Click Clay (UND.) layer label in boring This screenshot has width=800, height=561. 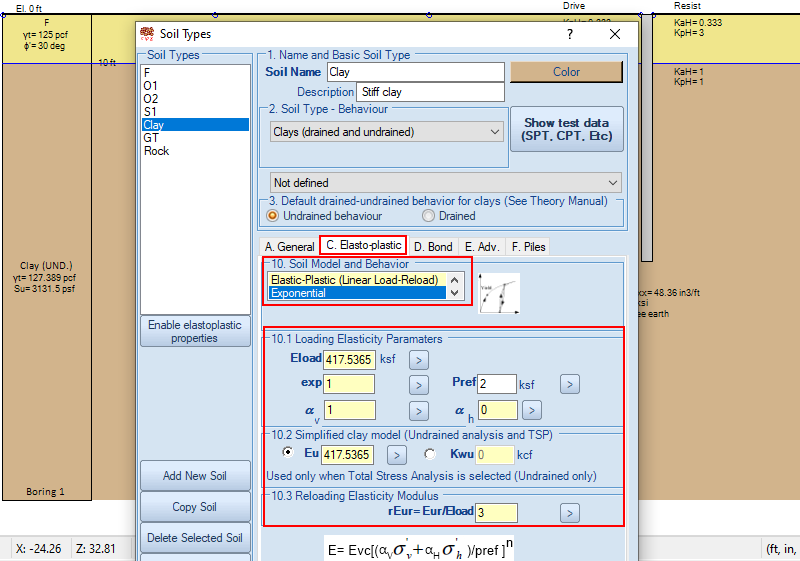pyautogui.click(x=46, y=266)
